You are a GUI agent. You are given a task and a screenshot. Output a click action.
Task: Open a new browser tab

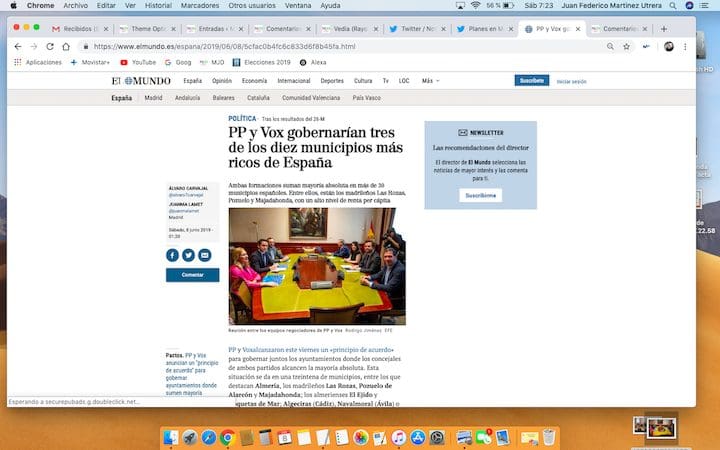[x=664, y=28]
